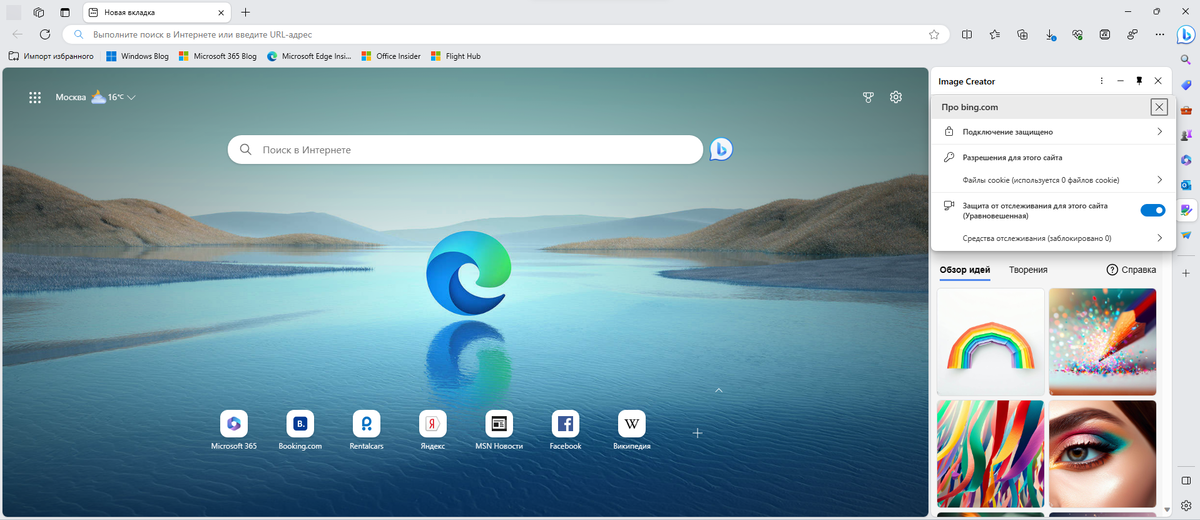
Task: Open Facebook quick link tile
Action: (x=565, y=430)
